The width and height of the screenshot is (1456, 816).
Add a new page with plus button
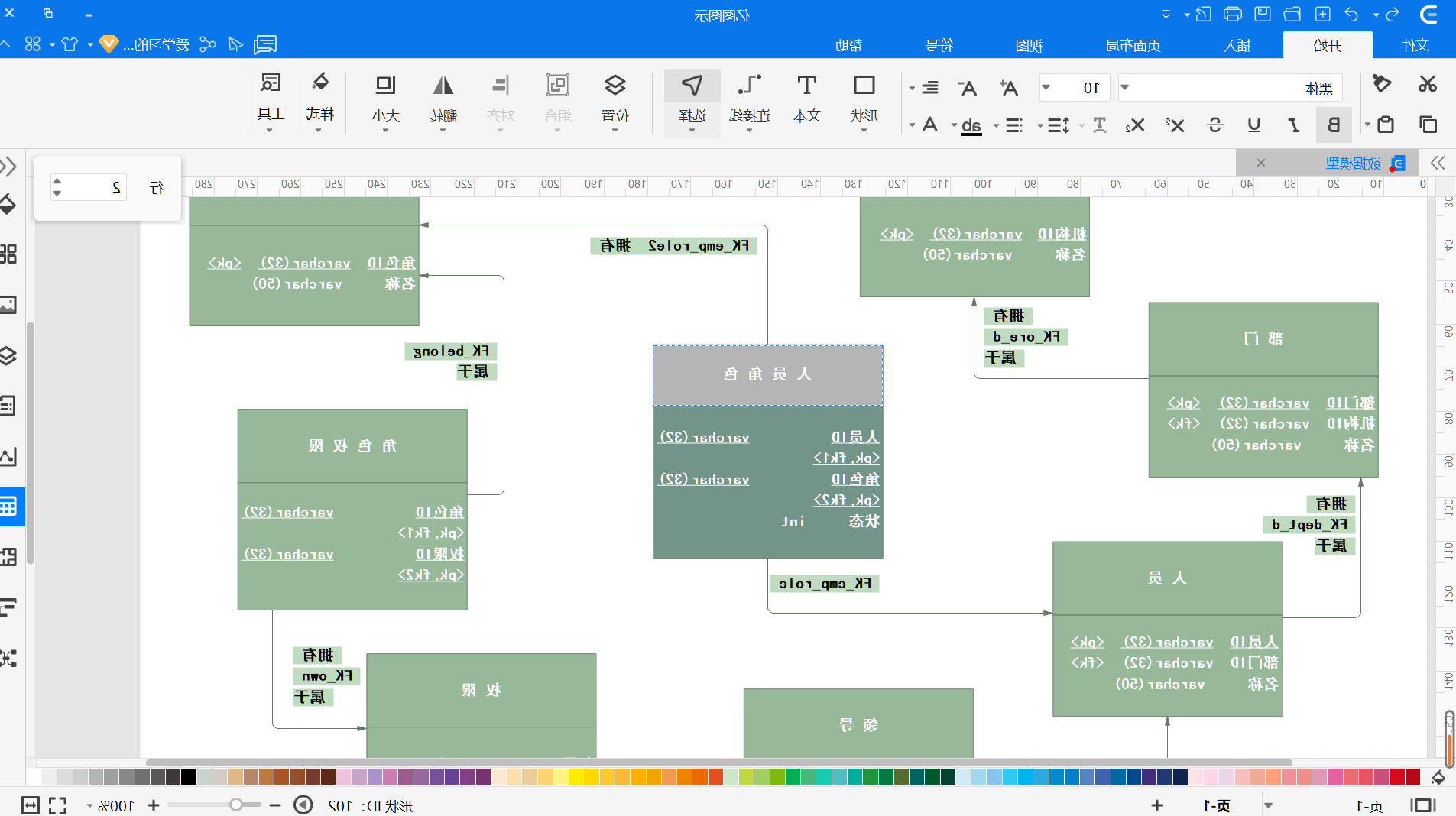(1157, 805)
